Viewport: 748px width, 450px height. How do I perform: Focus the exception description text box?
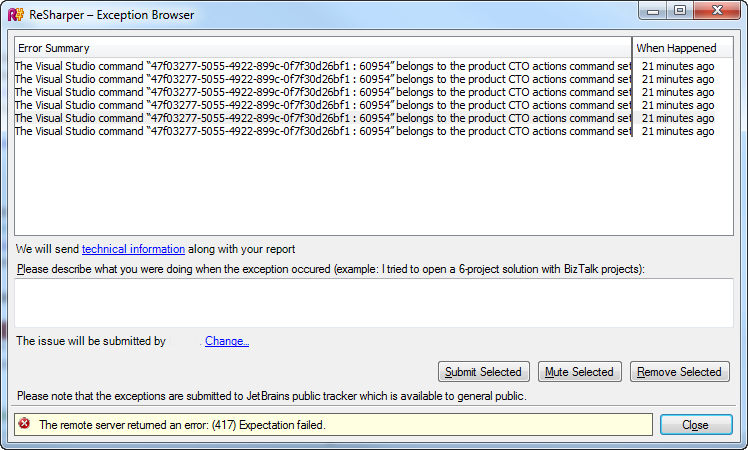[x=374, y=303]
